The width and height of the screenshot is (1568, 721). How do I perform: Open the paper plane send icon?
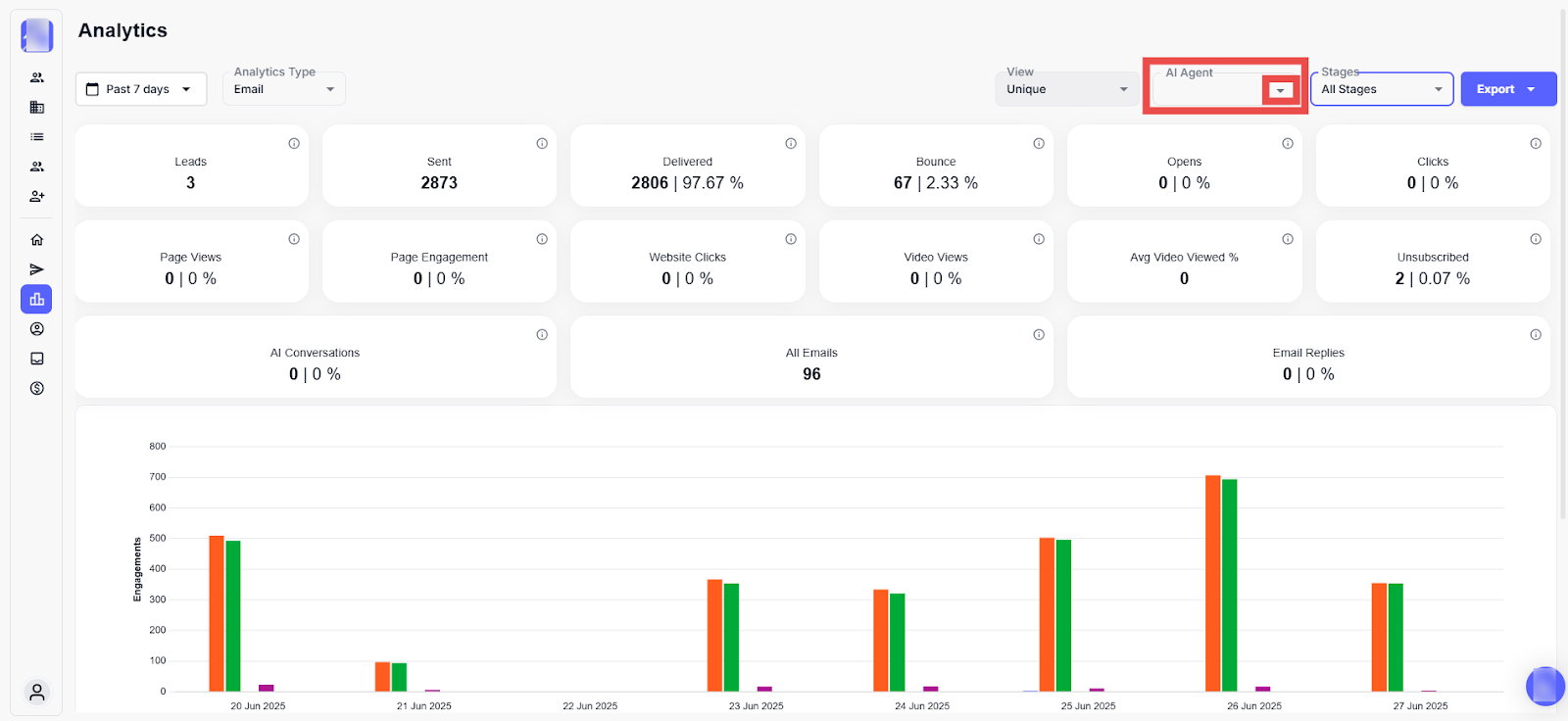click(37, 269)
